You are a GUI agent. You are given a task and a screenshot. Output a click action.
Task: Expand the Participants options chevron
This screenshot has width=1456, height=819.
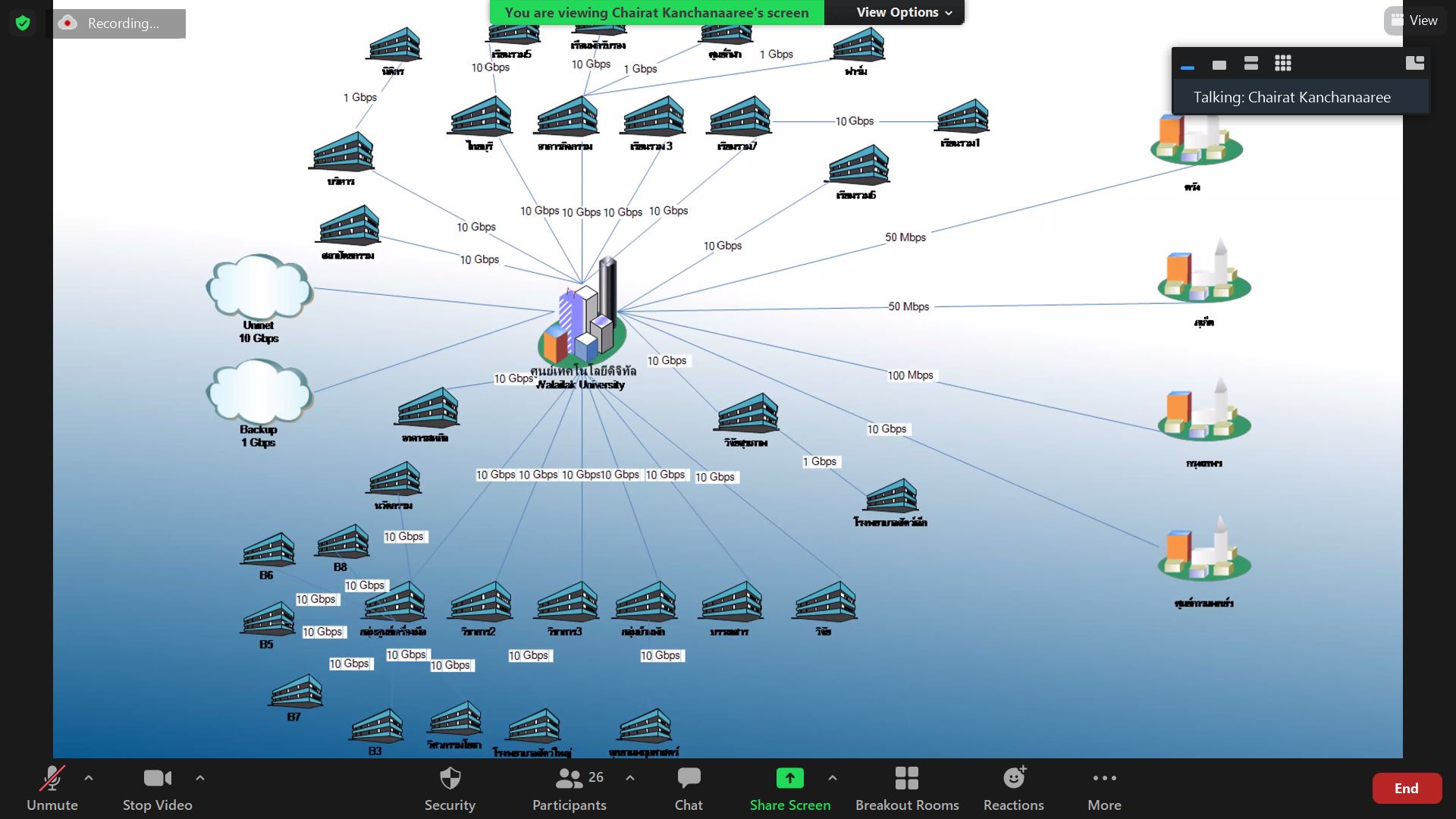pos(630,778)
